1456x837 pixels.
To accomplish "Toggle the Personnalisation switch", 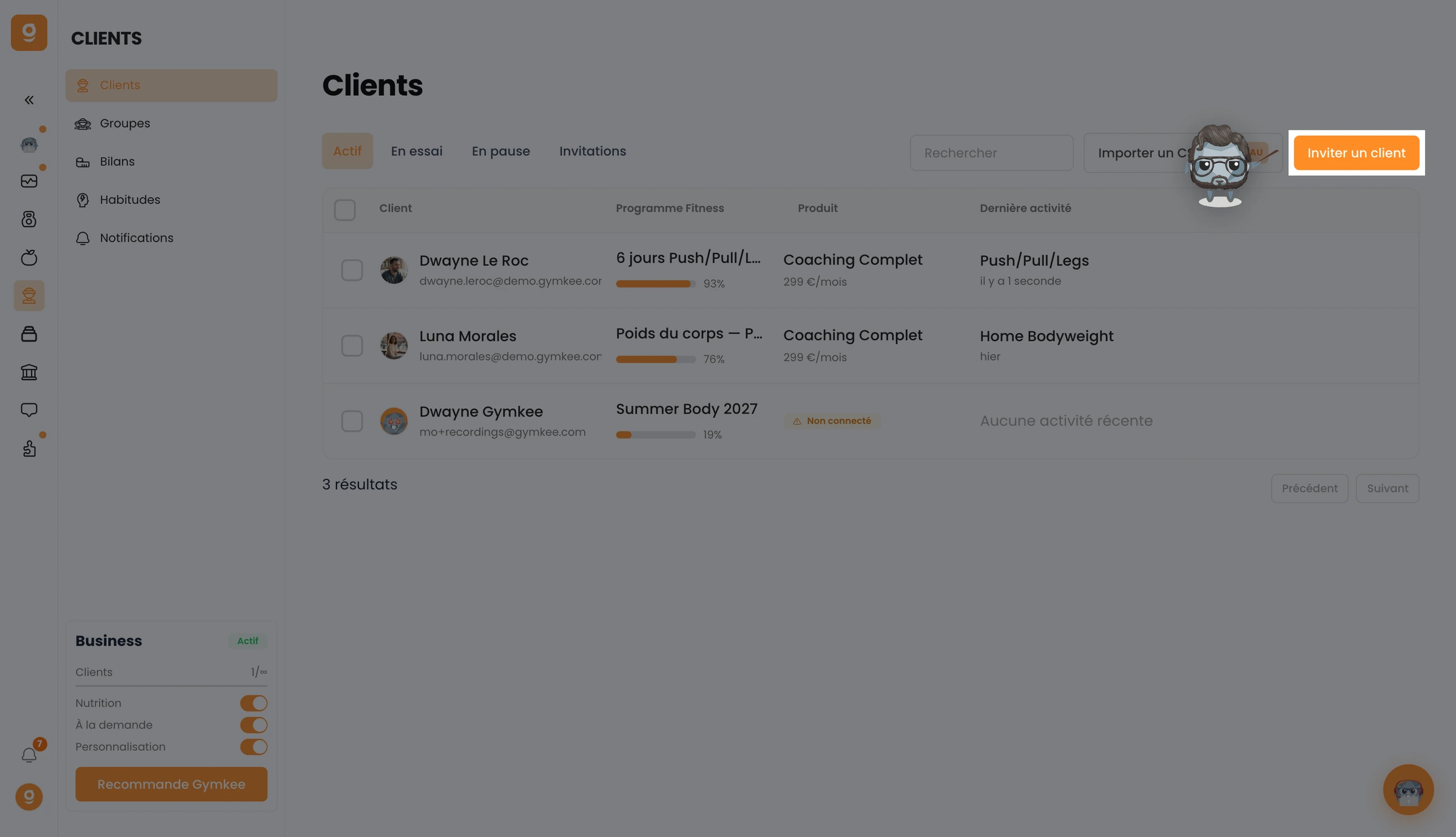I will tap(254, 747).
